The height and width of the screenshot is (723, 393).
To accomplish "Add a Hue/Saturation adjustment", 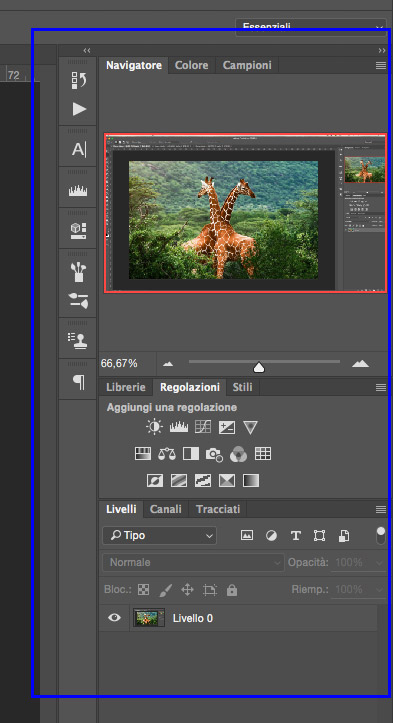I will 143,454.
